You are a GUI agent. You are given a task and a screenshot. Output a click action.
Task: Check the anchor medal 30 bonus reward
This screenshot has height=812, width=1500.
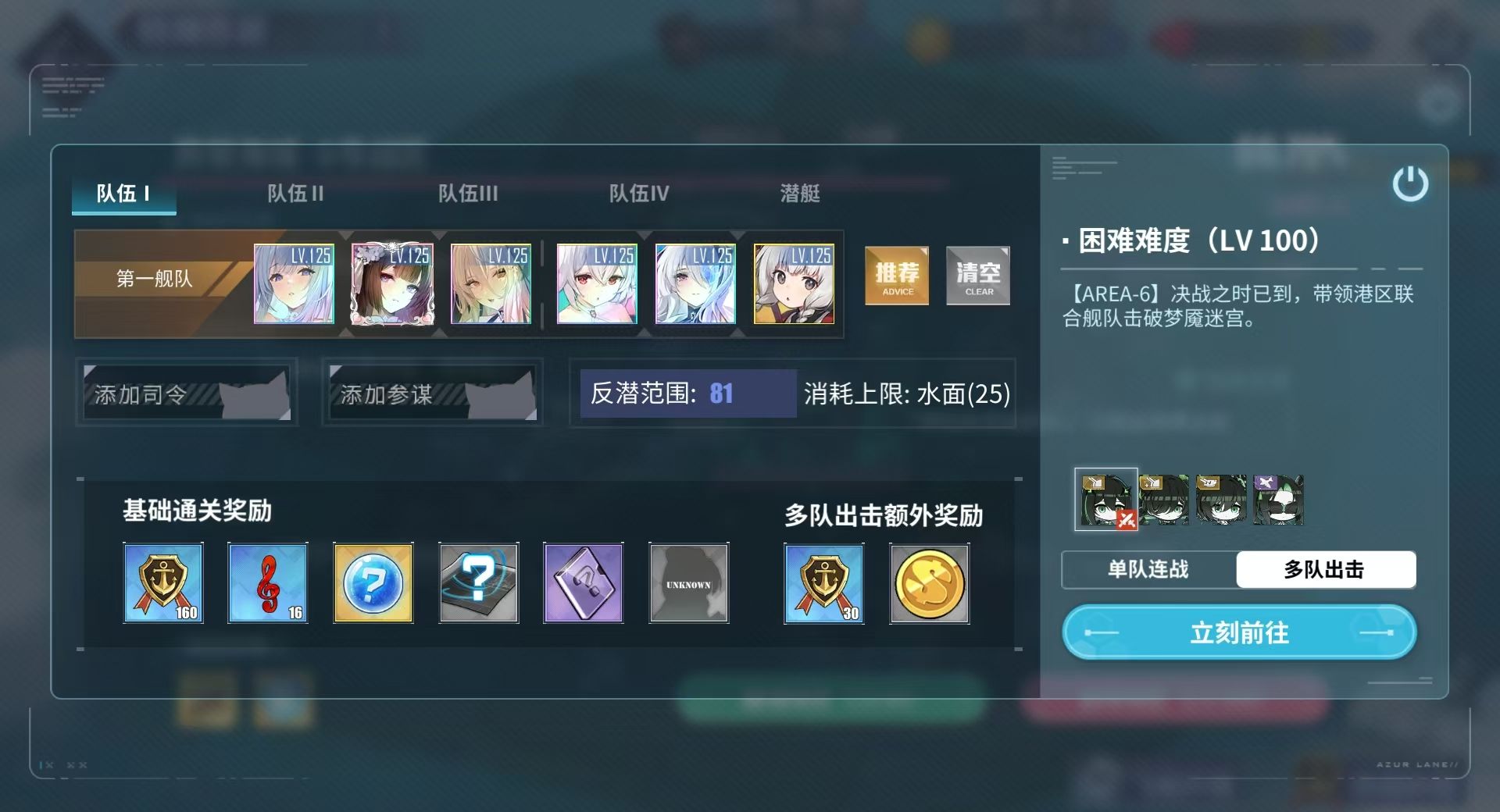point(824,583)
